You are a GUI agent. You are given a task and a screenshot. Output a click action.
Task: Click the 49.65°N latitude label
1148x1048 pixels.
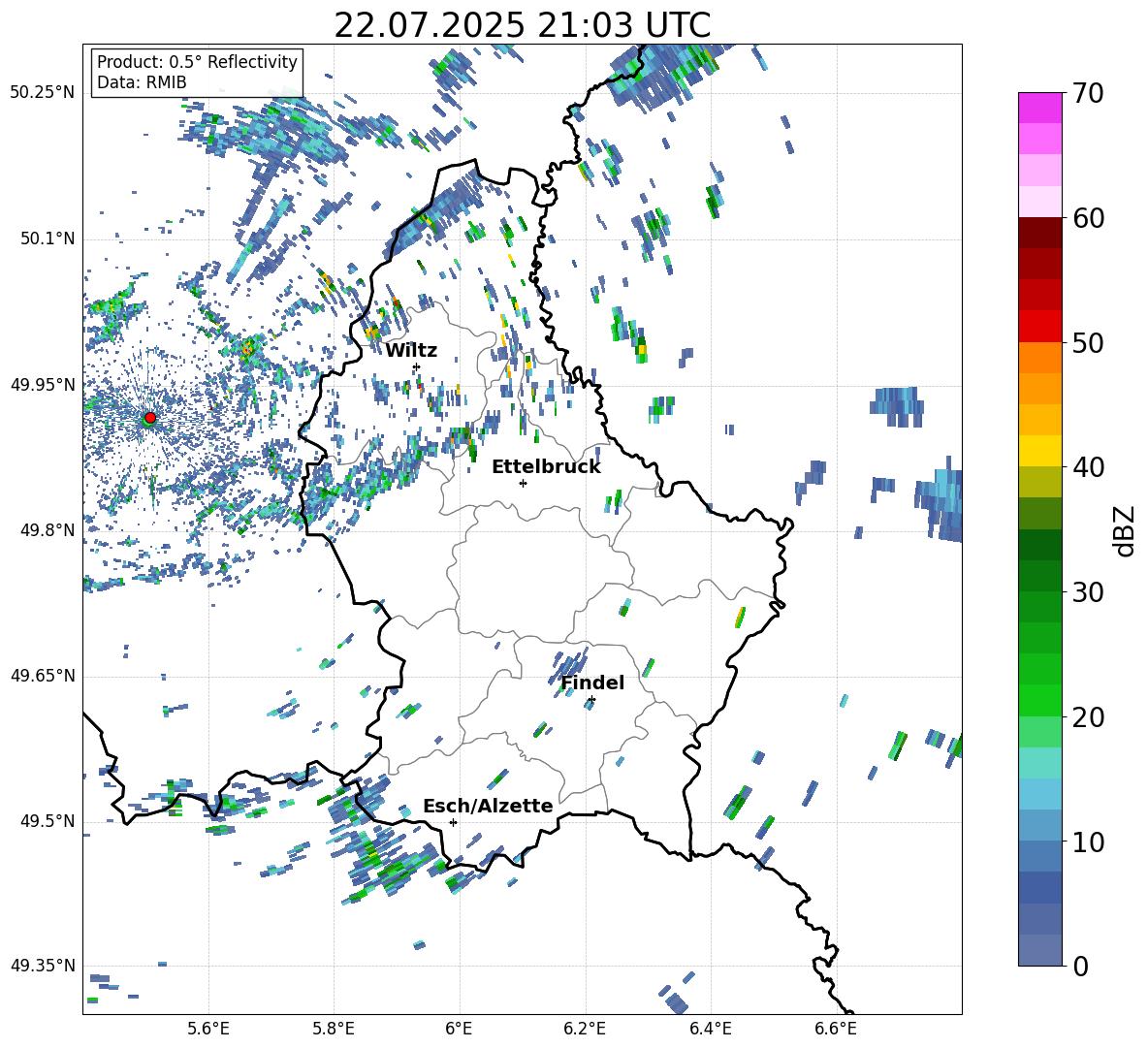pos(43,676)
